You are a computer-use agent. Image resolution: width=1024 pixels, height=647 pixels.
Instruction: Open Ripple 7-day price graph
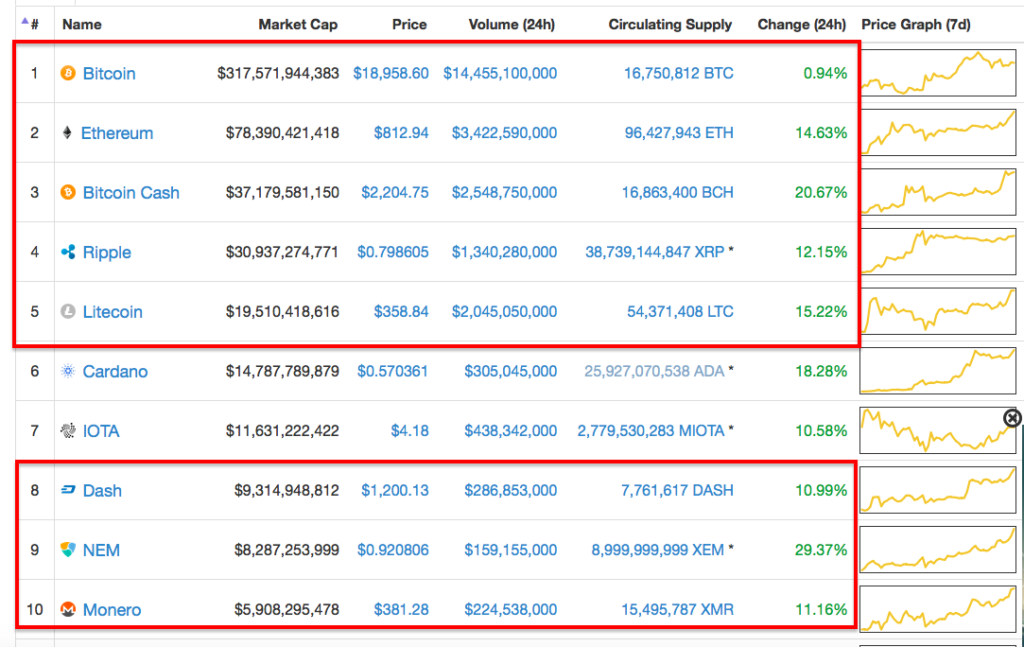(938, 251)
